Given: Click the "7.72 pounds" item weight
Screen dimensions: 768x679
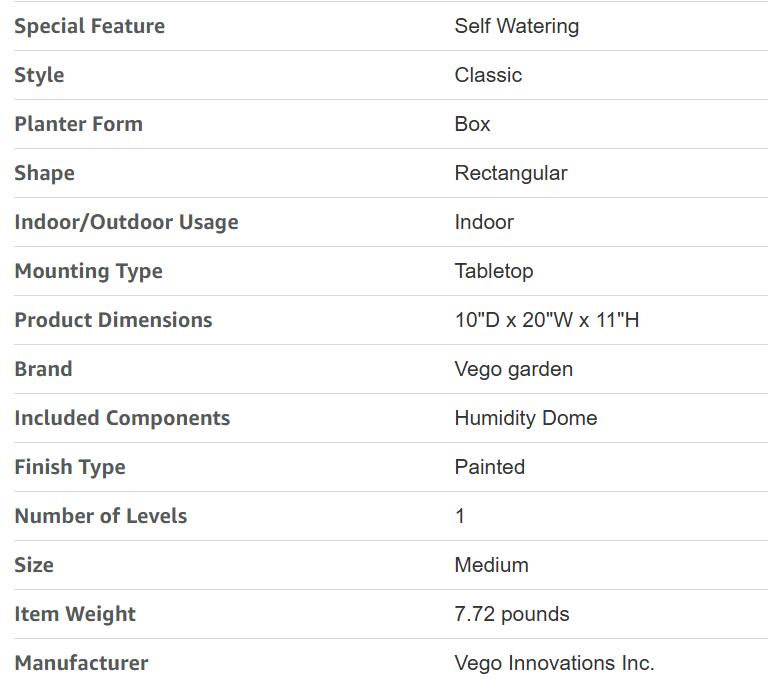Looking at the screenshot, I should (511, 614).
